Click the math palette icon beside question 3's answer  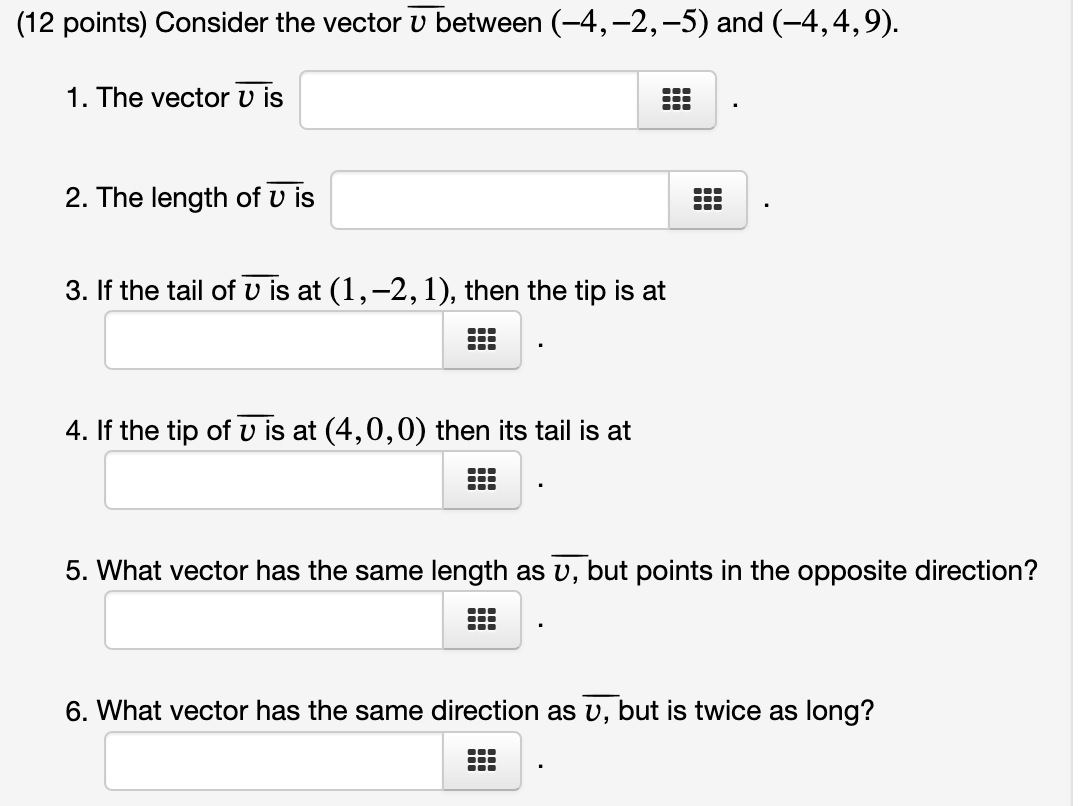tap(481, 340)
